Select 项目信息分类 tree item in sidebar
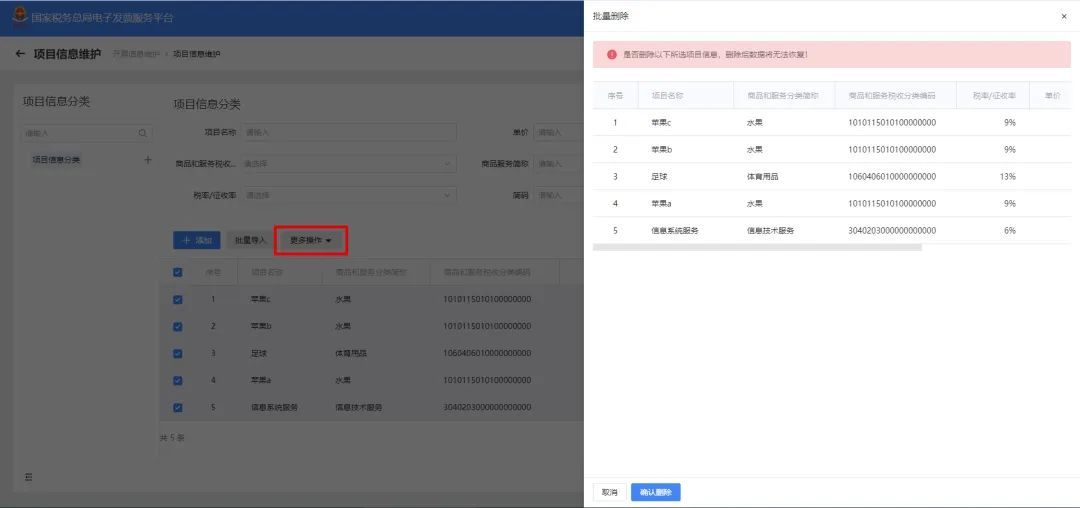 click(56, 160)
